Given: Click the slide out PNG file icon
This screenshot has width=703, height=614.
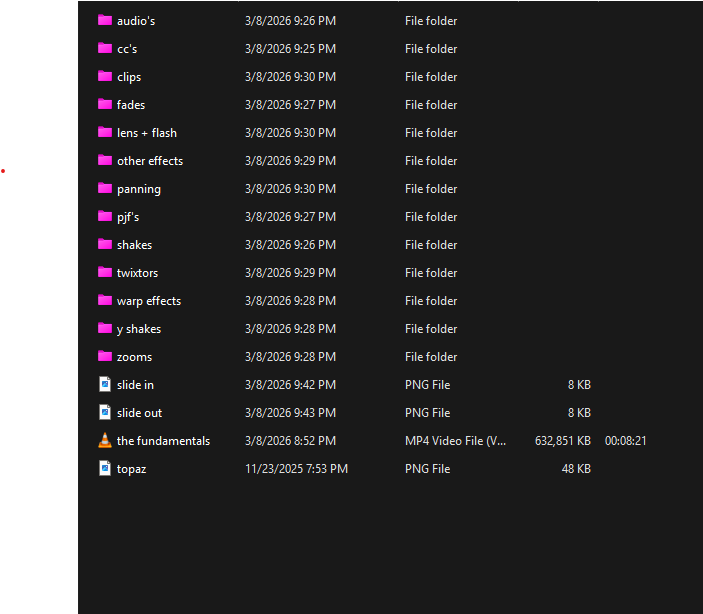Looking at the screenshot, I should coord(105,412).
